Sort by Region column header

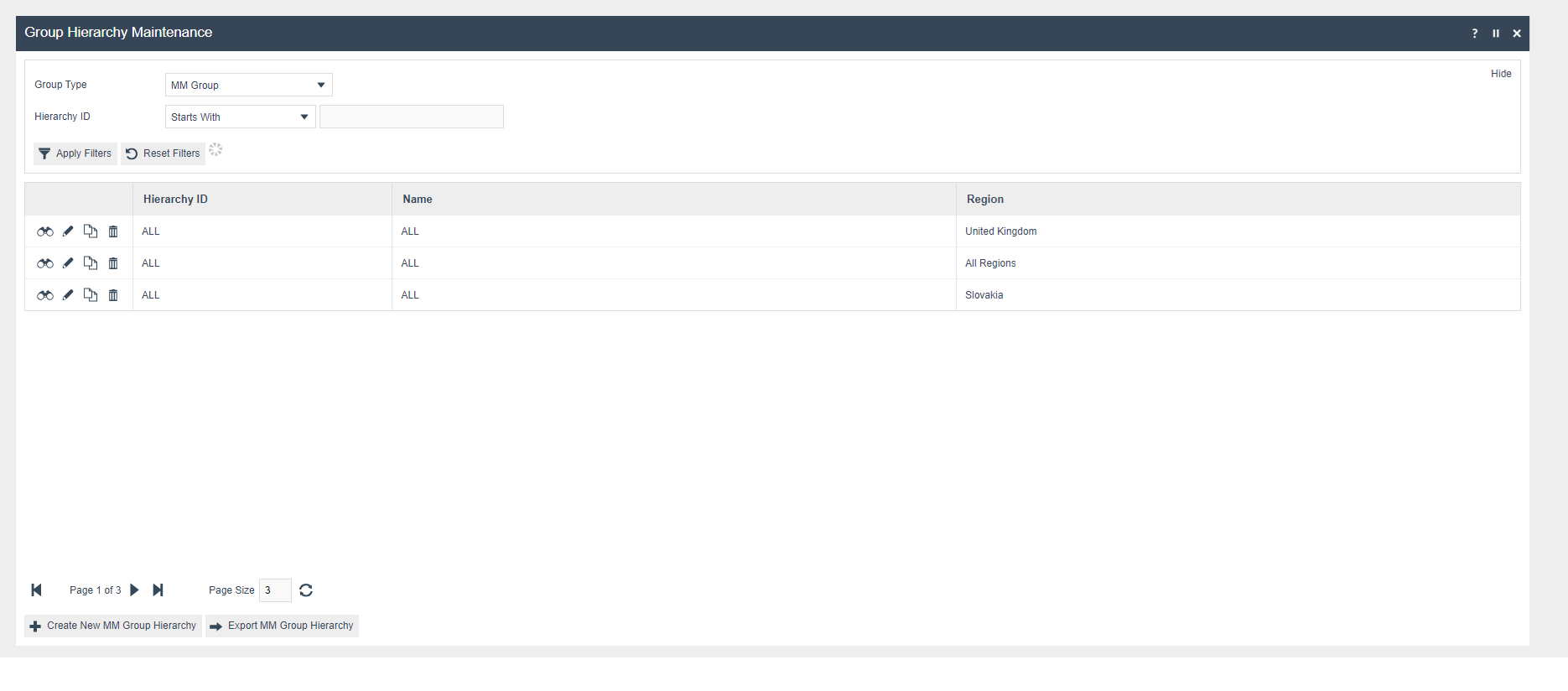coord(984,200)
